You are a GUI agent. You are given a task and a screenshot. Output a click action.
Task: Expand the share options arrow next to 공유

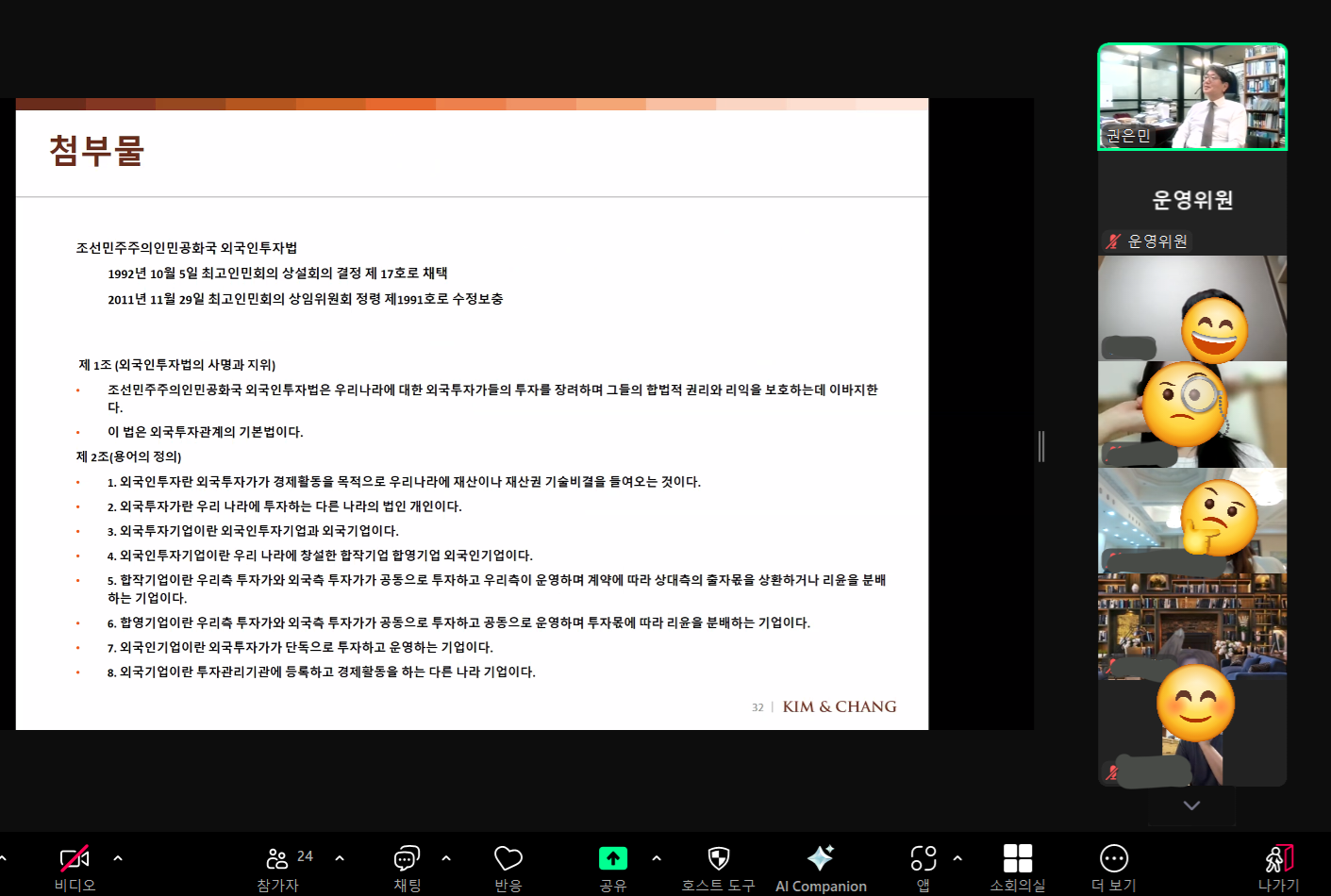(x=657, y=858)
